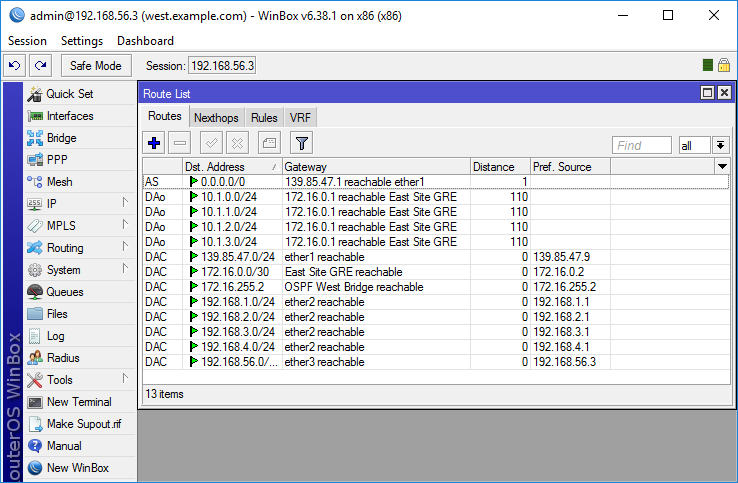Click the Find search field
Screen dimensions: 738x483
click(x=642, y=145)
